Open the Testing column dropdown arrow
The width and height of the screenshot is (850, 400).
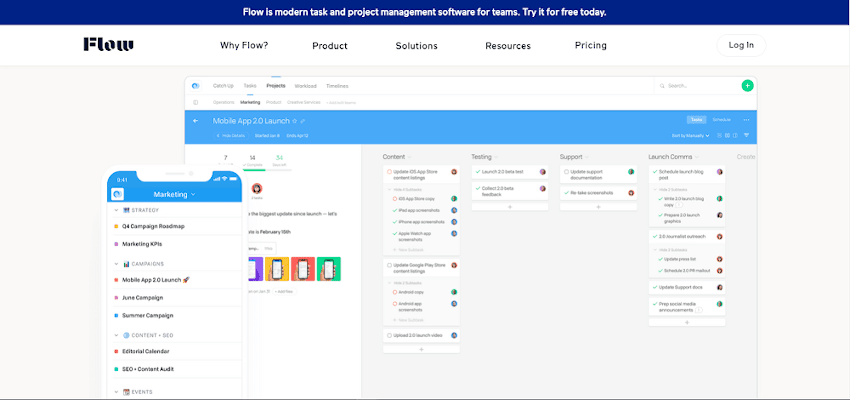coord(496,157)
